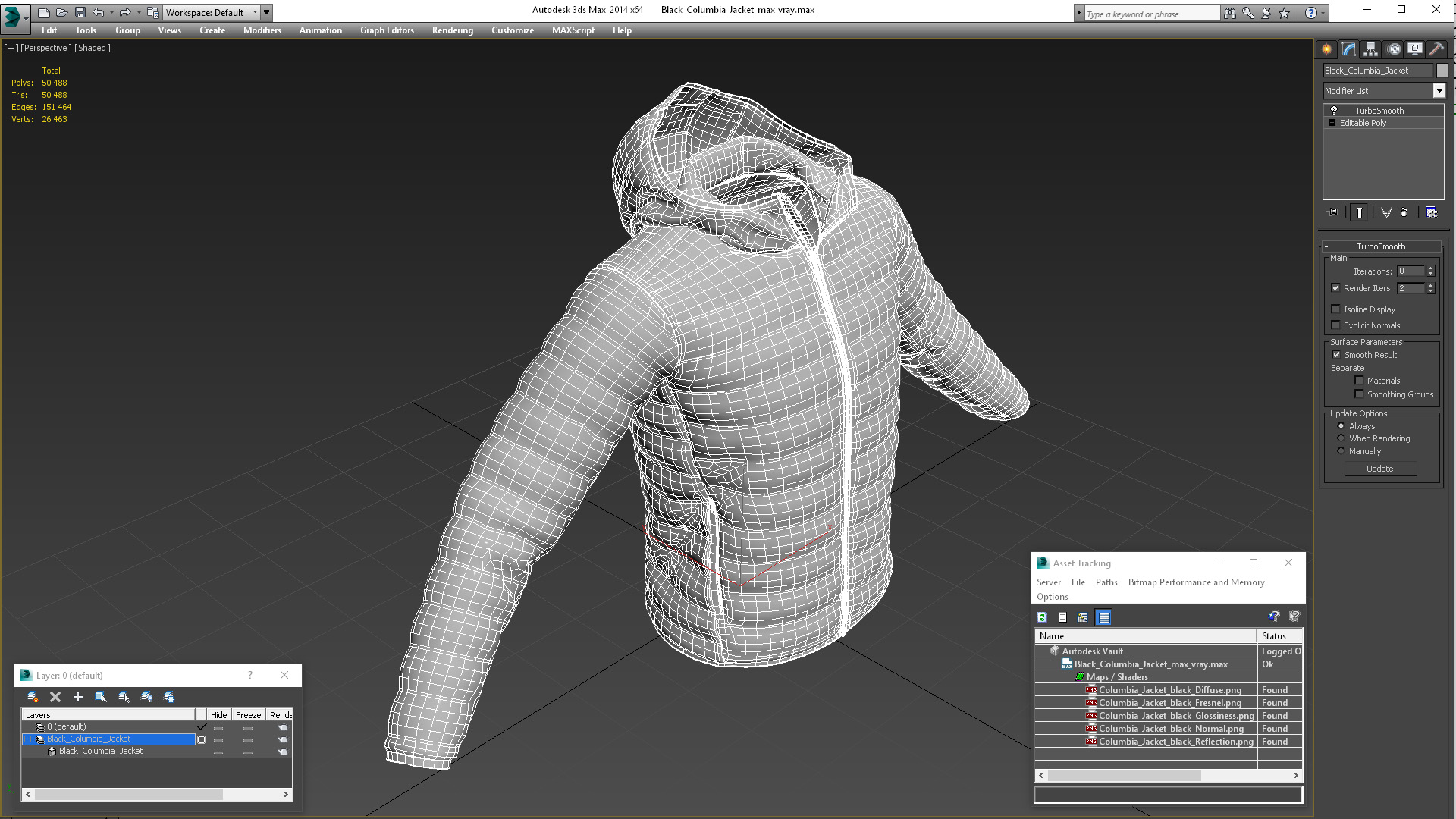Click the object color swatch beside name
Image resolution: width=1456 pixels, height=819 pixels.
click(x=1442, y=71)
